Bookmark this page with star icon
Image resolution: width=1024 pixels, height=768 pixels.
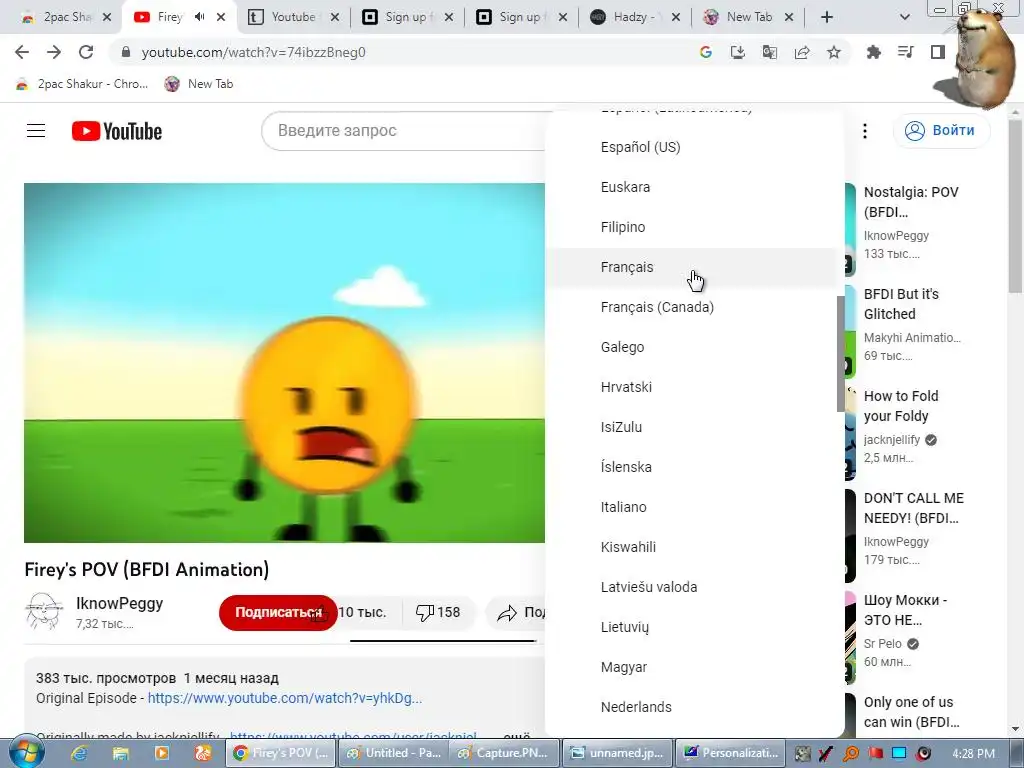(834, 52)
